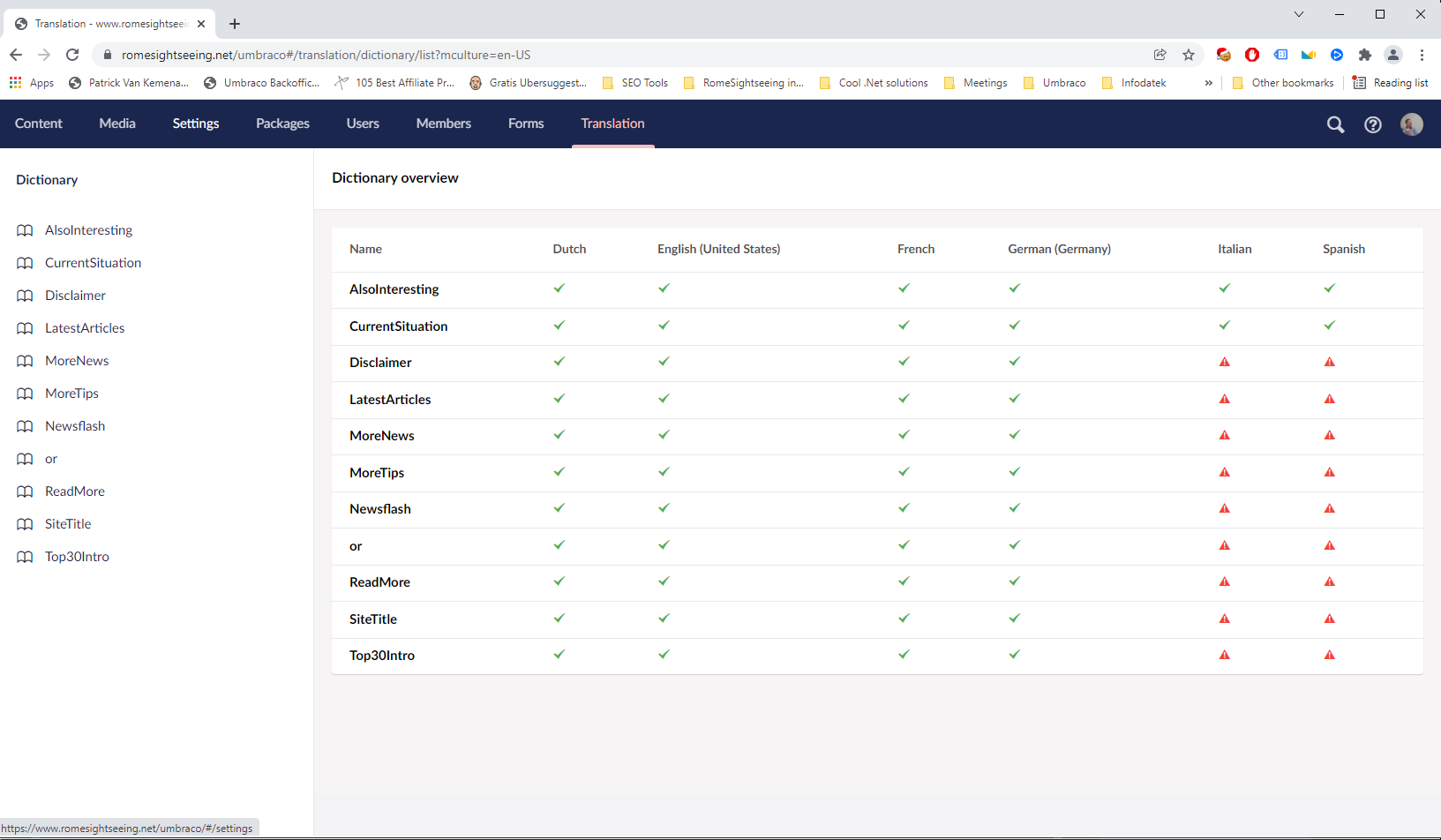
Task: Bookmark this page with the star icon
Action: [x=1189, y=55]
